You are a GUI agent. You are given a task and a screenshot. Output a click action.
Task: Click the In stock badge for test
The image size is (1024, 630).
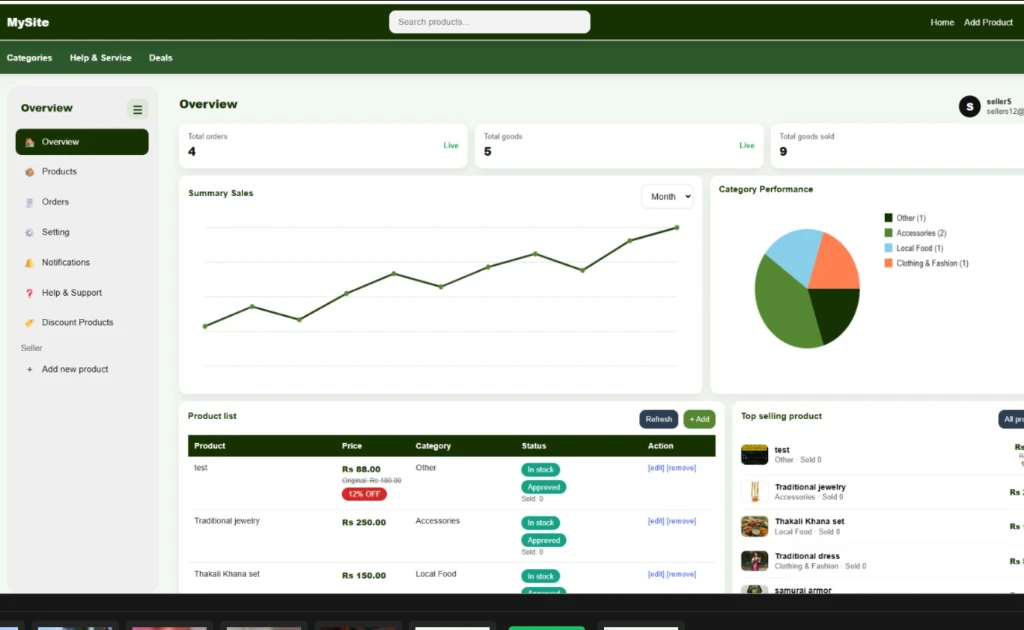[x=540, y=469]
